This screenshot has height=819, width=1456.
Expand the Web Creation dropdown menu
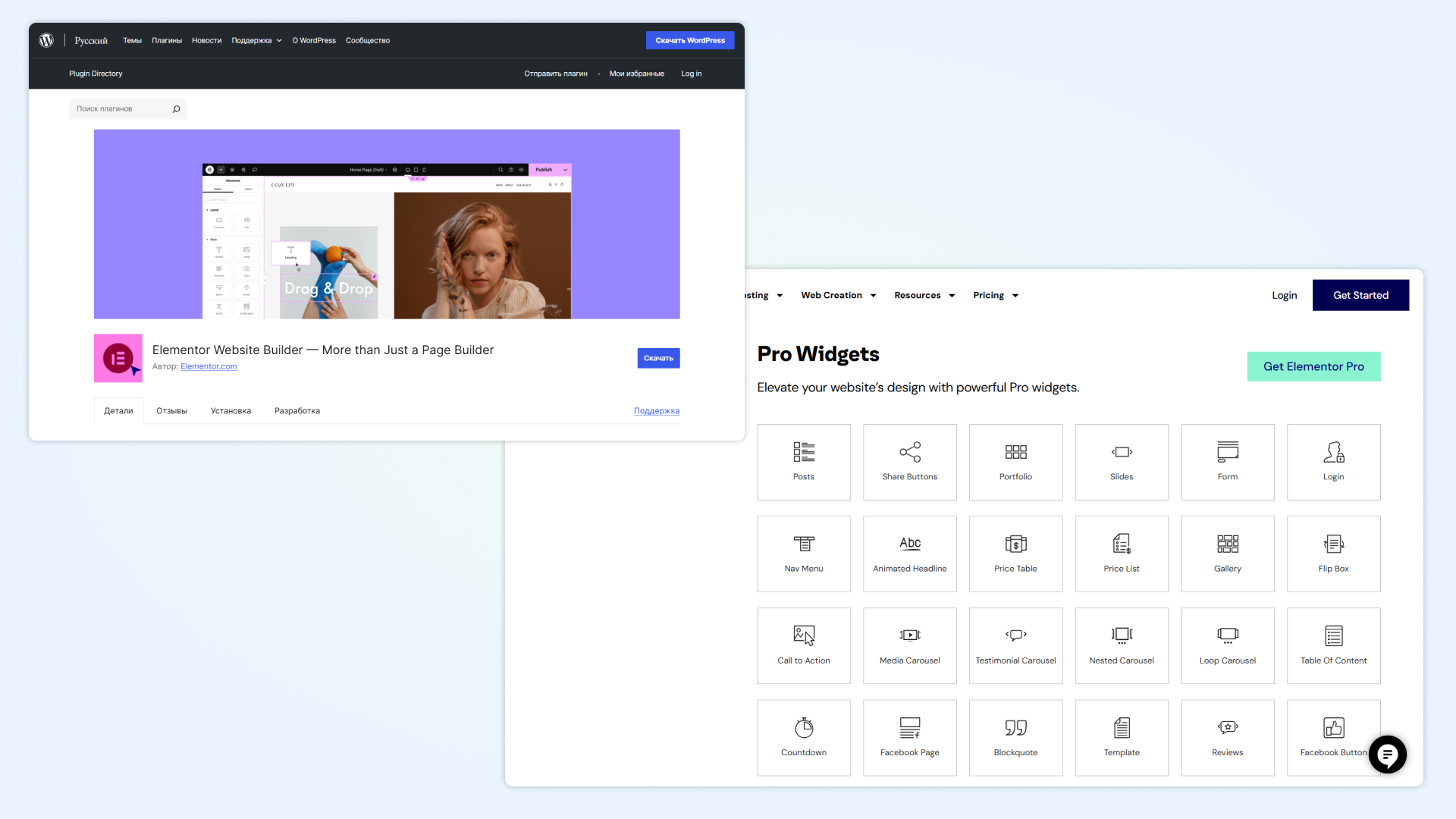[839, 296]
